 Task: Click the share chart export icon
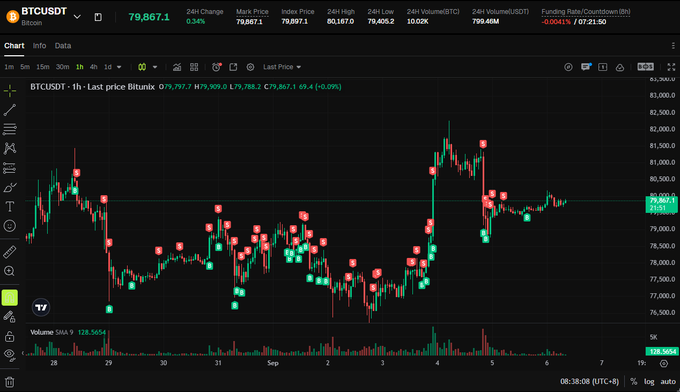coord(233,67)
